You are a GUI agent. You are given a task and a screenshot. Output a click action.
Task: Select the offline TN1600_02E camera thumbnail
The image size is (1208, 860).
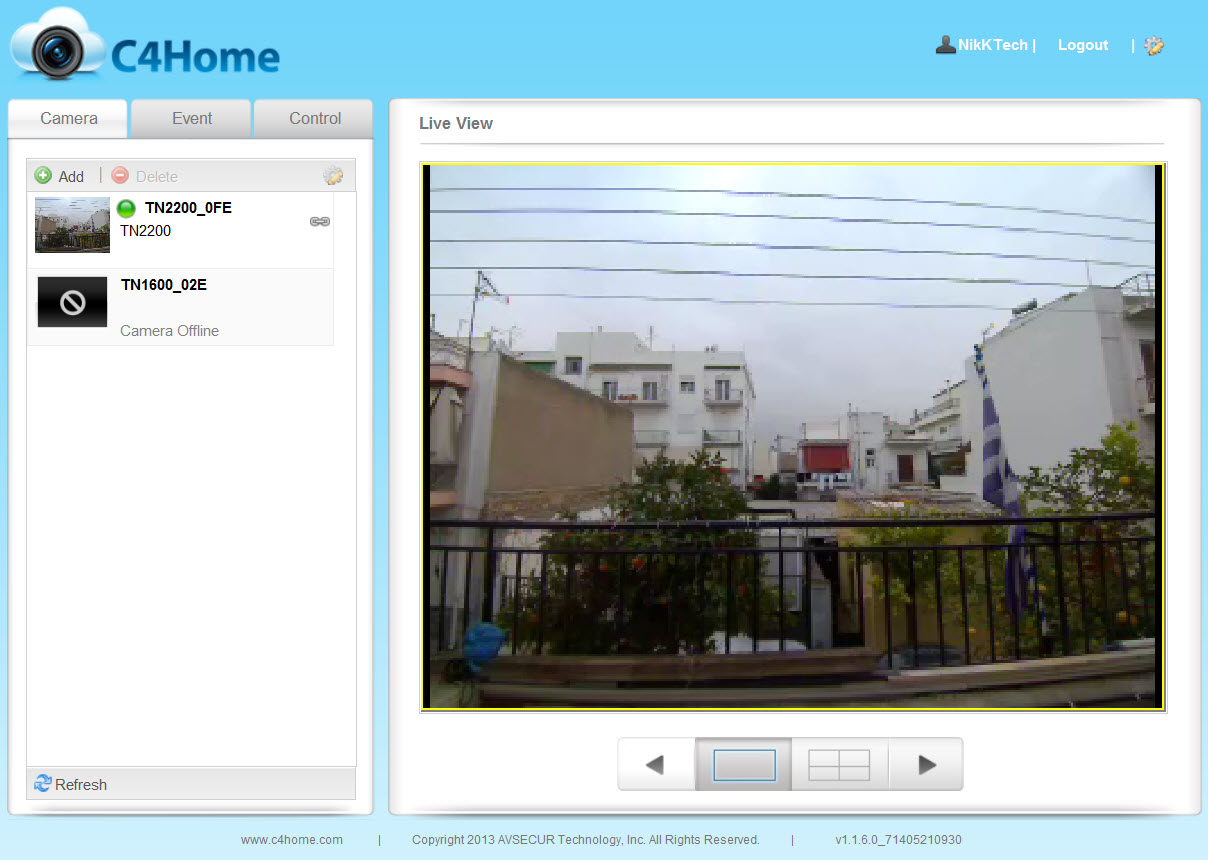(72, 302)
